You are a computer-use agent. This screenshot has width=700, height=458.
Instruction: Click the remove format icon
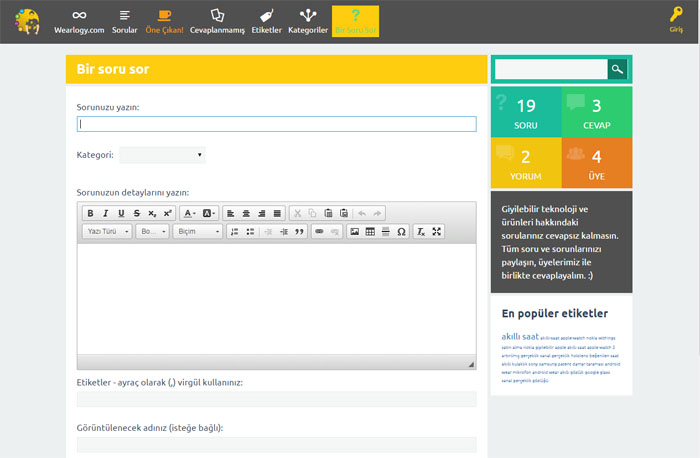tap(421, 231)
